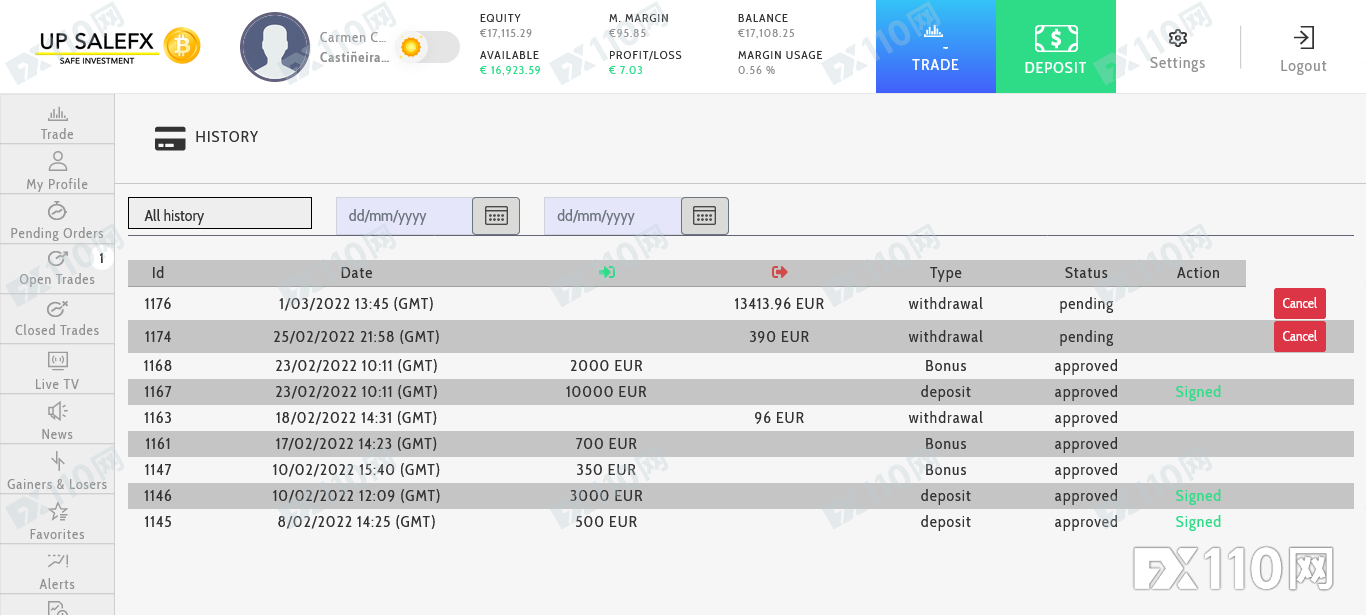Viewport: 1366px width, 615px height.
Task: Go to Pending Orders in the sidebar
Action: pos(57,220)
